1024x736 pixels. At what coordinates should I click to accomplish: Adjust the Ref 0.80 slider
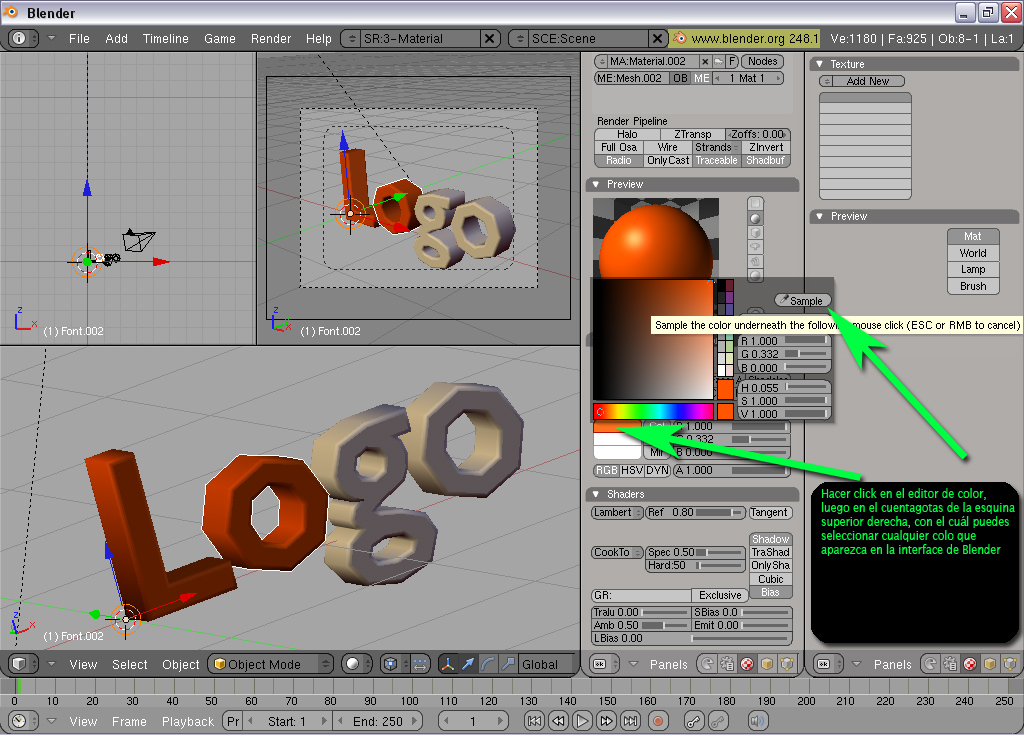[695, 513]
